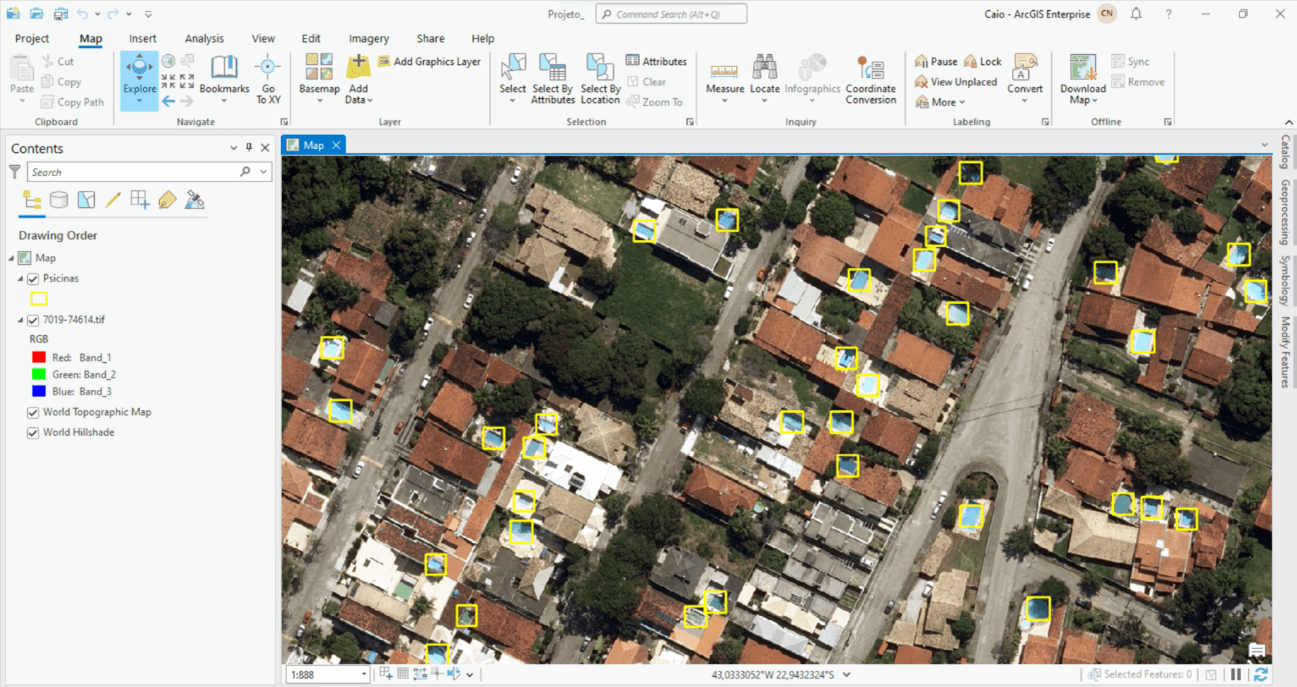Image resolution: width=1297 pixels, height=687 pixels.
Task: Switch to the Imagery ribbon tab
Action: point(368,39)
